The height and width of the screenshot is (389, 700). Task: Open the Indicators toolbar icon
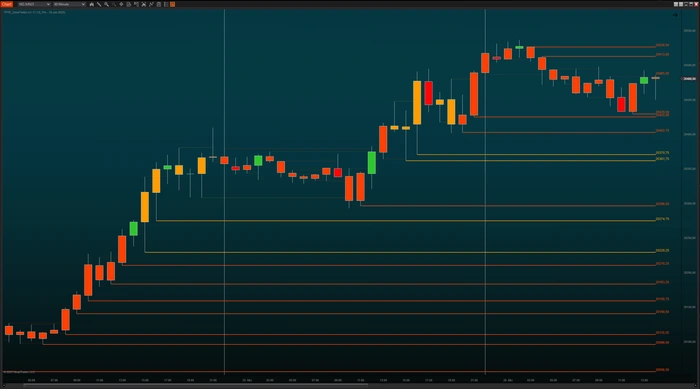point(144,4)
